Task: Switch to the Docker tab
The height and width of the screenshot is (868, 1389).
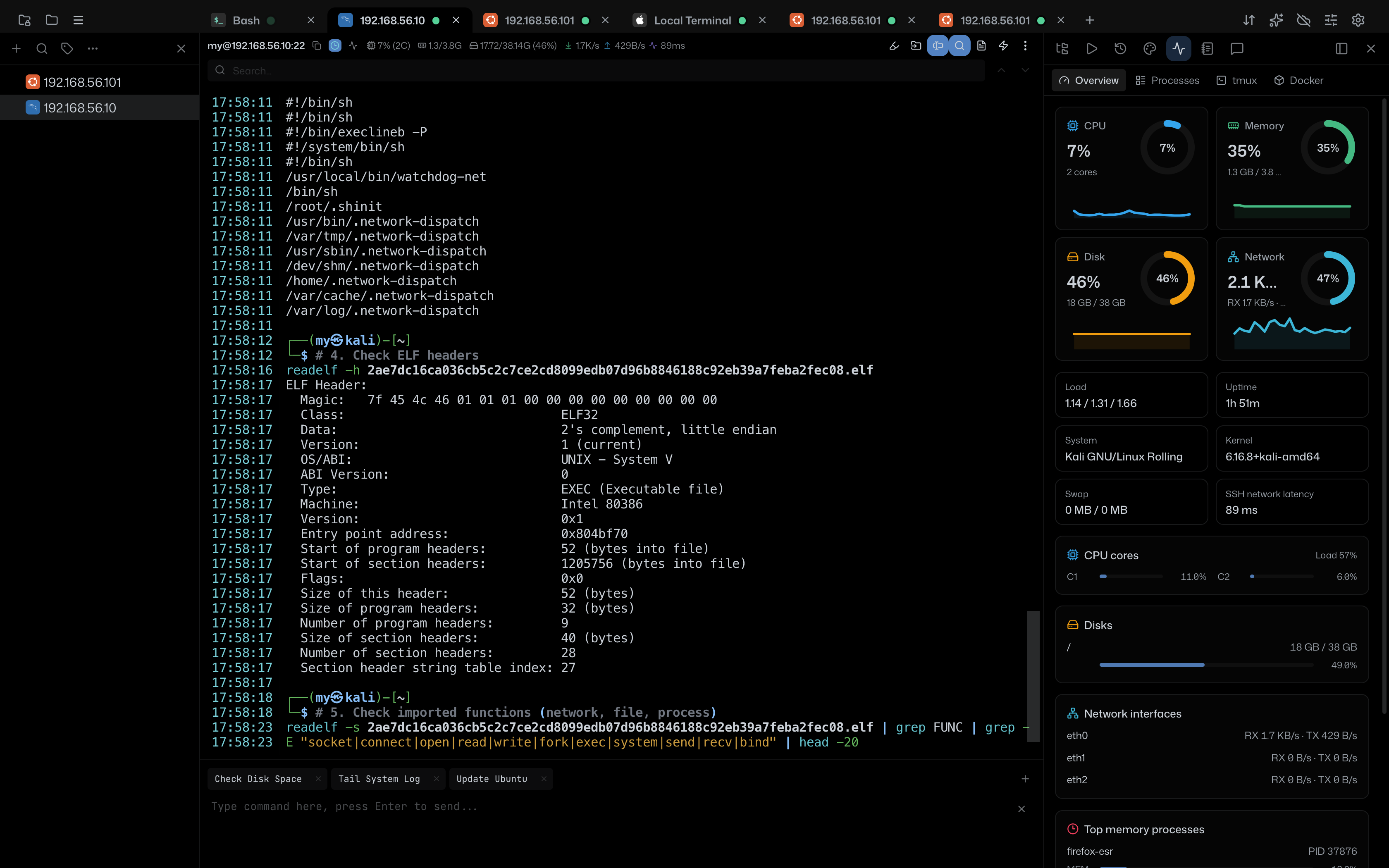Action: (1298, 80)
